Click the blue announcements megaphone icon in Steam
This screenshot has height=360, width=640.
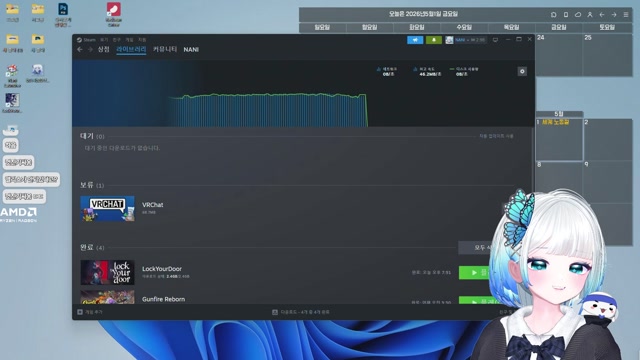415,40
